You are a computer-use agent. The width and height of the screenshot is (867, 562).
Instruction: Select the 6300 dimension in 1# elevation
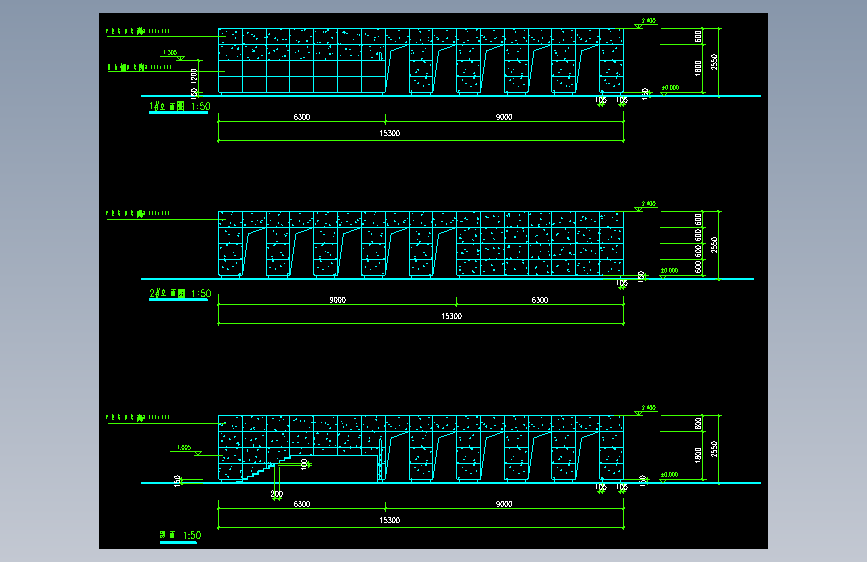[302, 117]
